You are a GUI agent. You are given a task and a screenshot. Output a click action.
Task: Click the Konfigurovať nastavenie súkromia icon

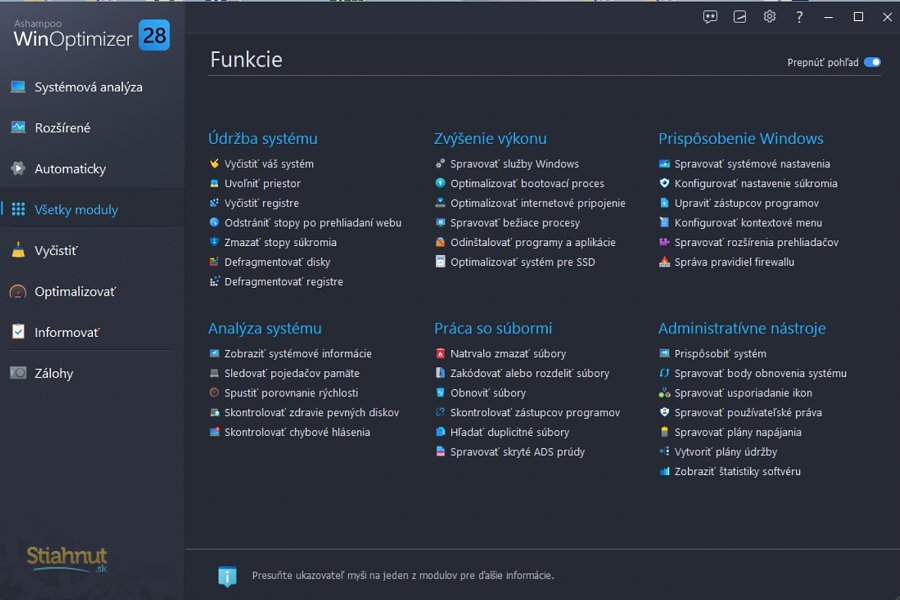(x=664, y=183)
